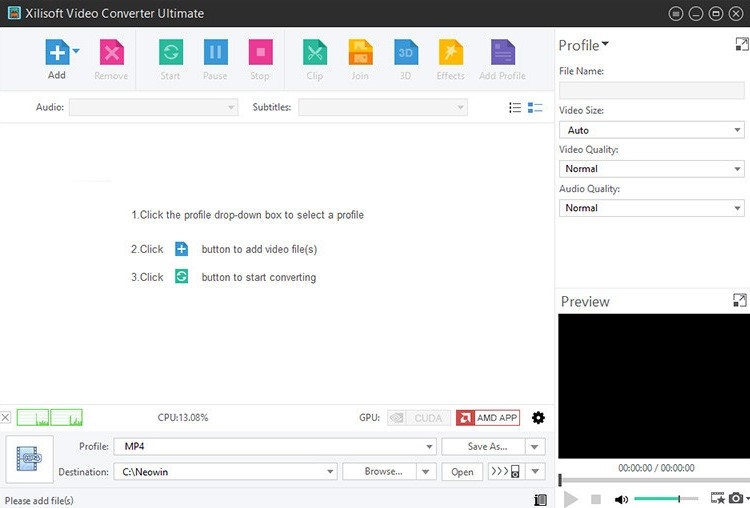
Task: Start converting with the Start icon
Action: tap(171, 52)
